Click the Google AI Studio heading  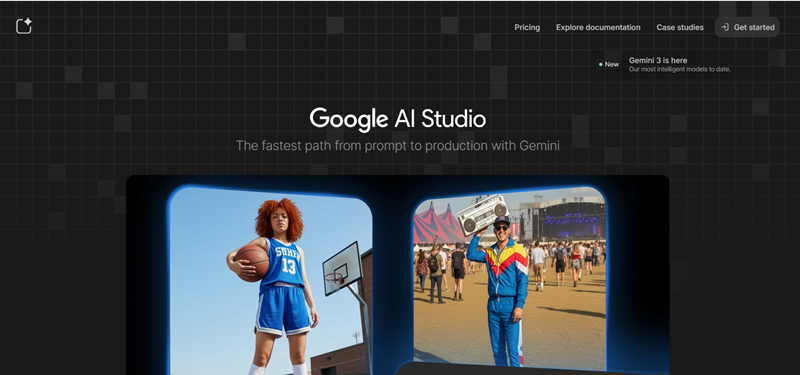[x=398, y=119]
